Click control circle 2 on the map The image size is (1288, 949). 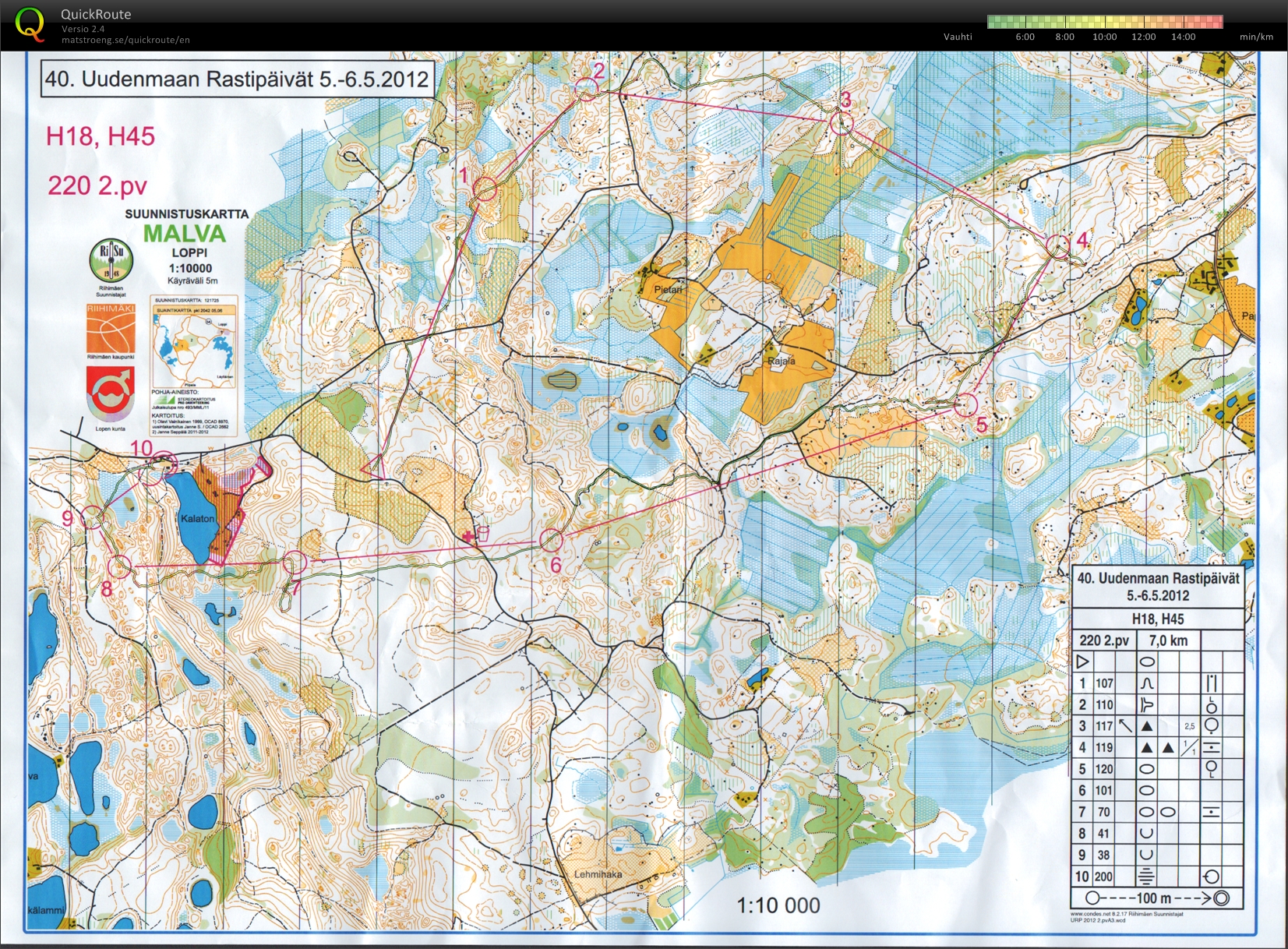[x=587, y=89]
